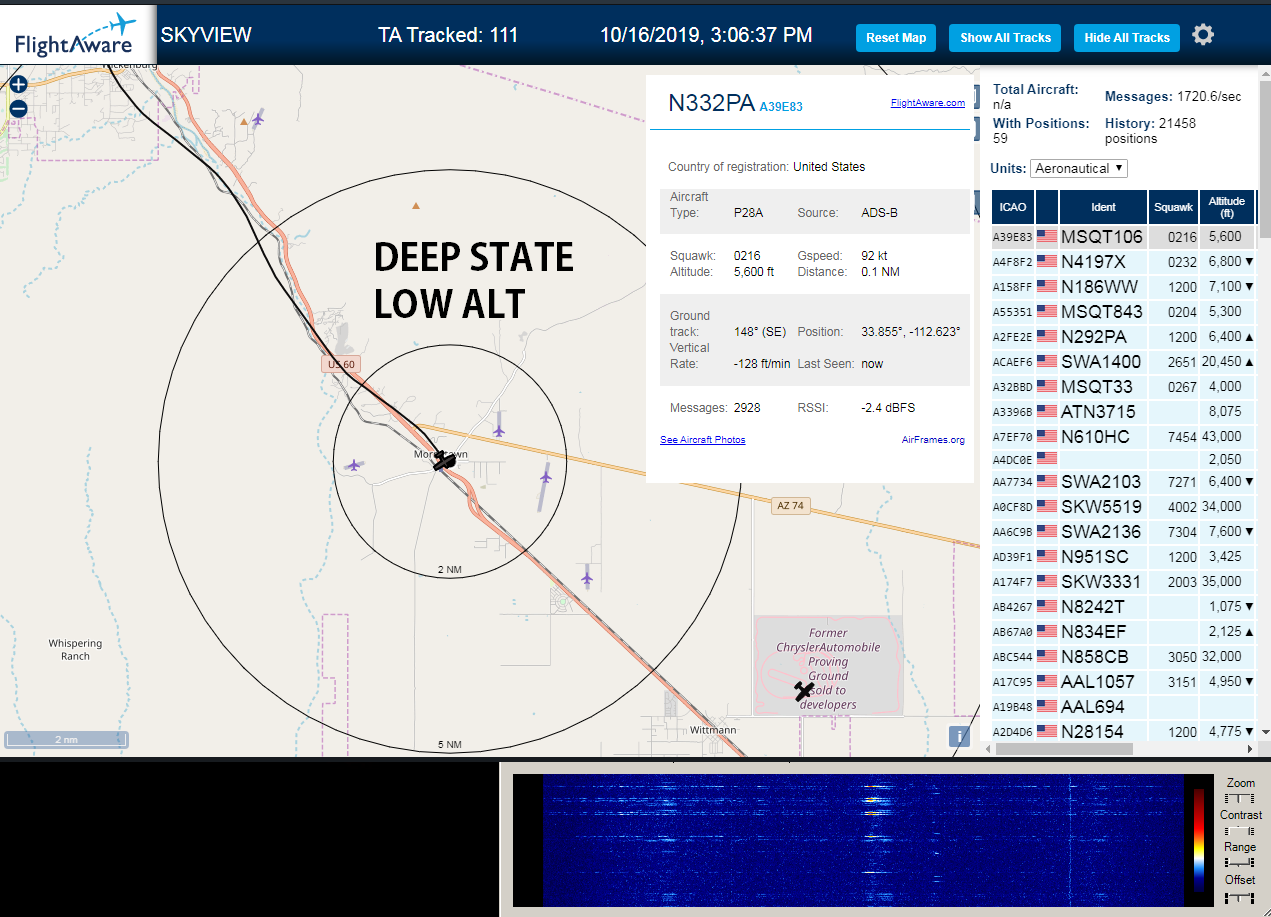Select the N951SC aircraft row

point(1123,557)
